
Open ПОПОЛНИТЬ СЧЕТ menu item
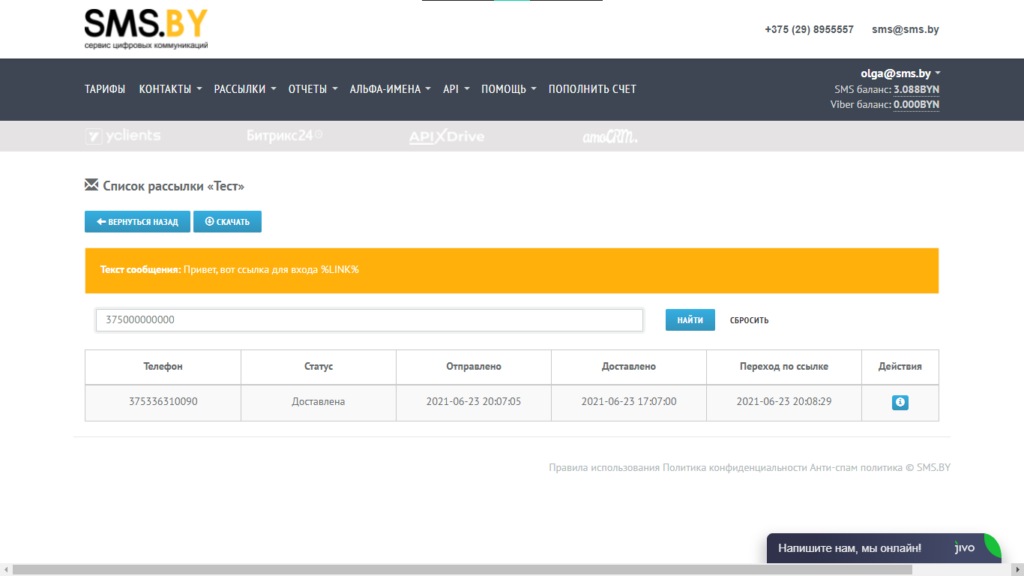pos(592,89)
